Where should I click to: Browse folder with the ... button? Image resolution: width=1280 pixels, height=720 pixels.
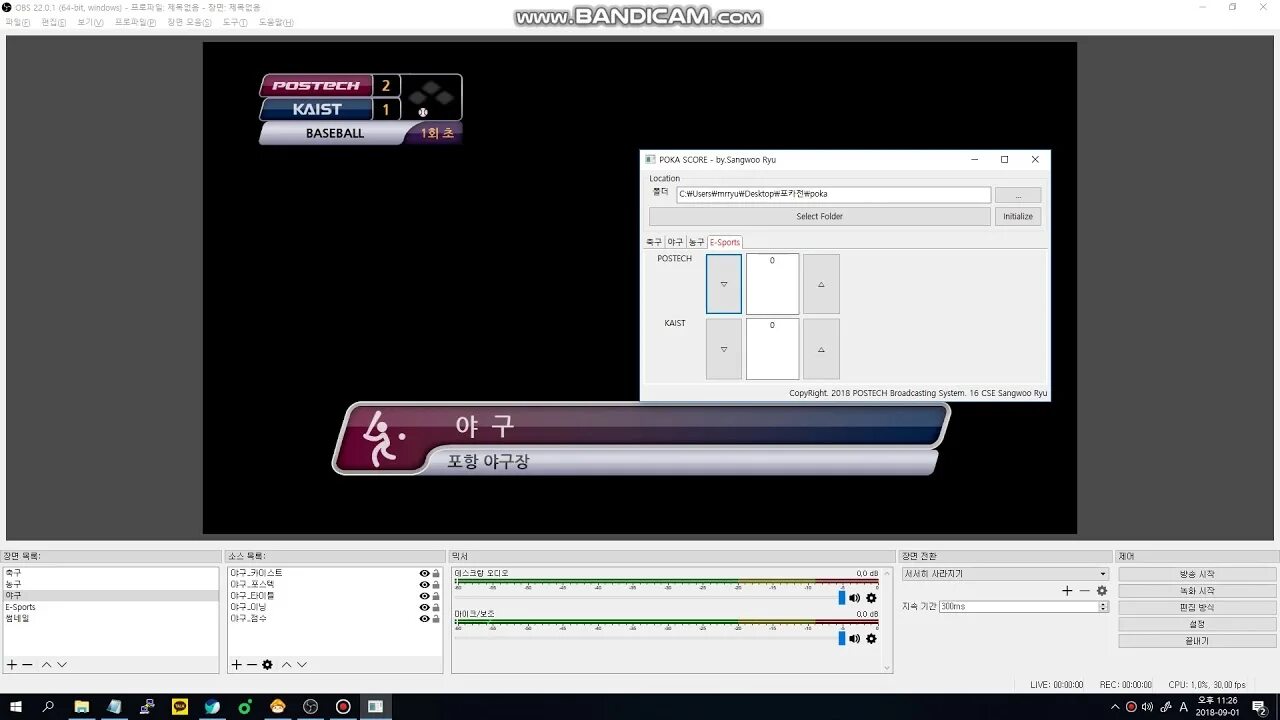[x=1018, y=195]
